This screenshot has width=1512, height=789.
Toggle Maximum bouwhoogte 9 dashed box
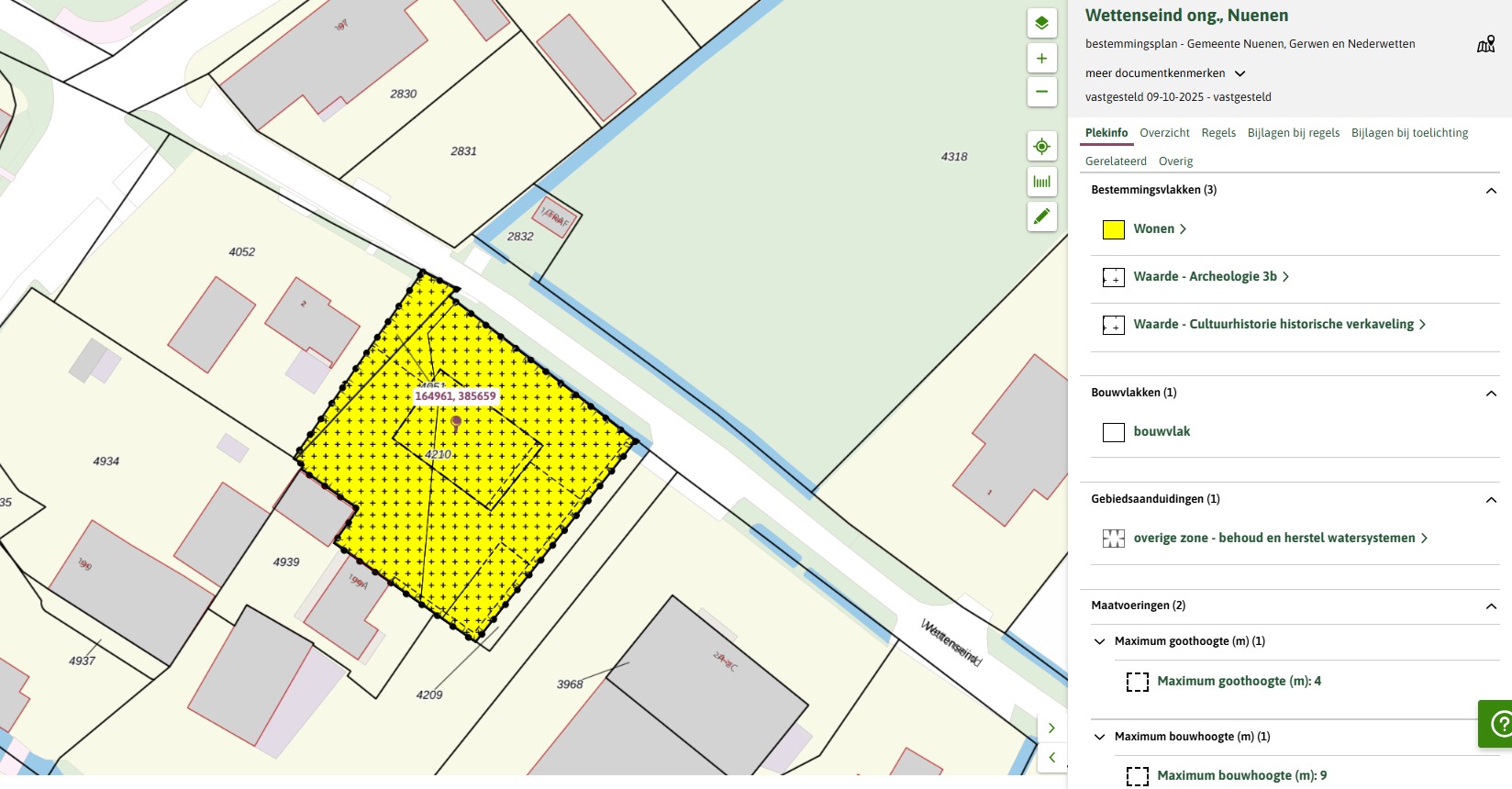[1138, 776]
